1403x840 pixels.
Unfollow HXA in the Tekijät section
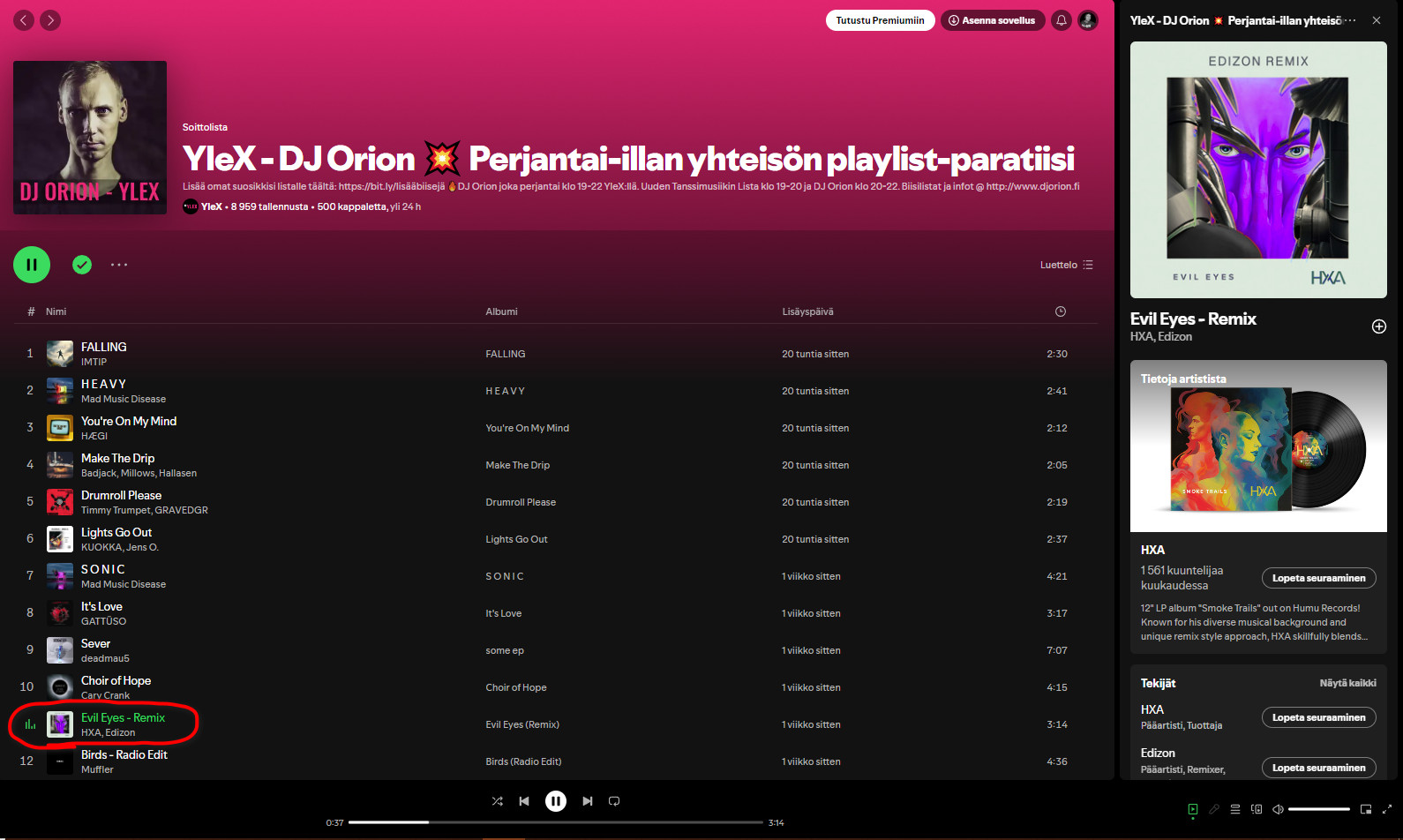[x=1318, y=717]
